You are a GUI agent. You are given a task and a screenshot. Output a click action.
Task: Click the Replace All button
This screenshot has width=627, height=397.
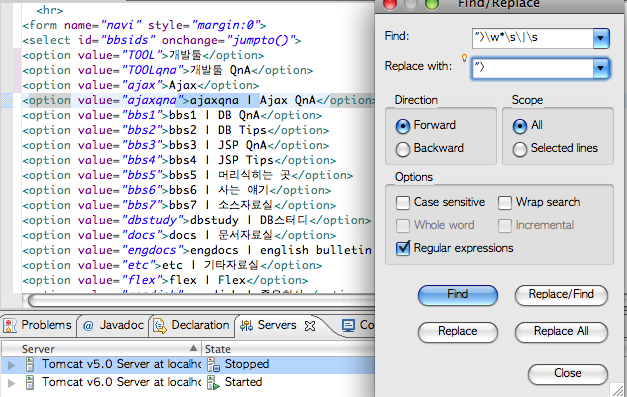pos(561,332)
